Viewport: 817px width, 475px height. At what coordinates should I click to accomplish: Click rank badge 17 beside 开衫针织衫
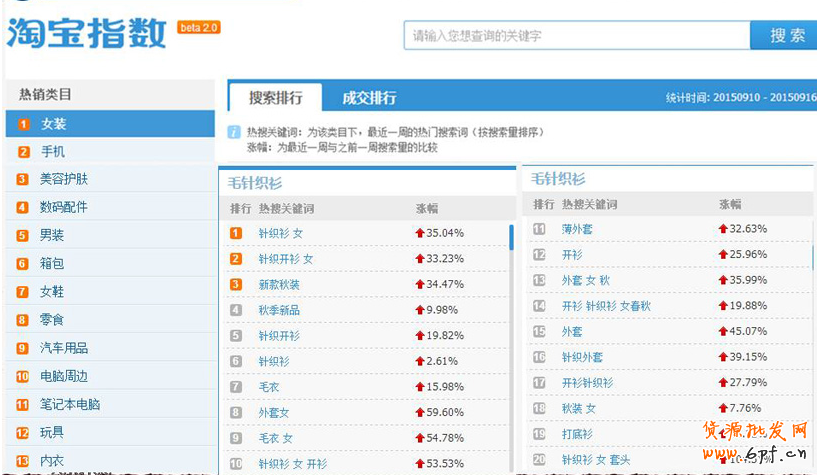pos(539,383)
